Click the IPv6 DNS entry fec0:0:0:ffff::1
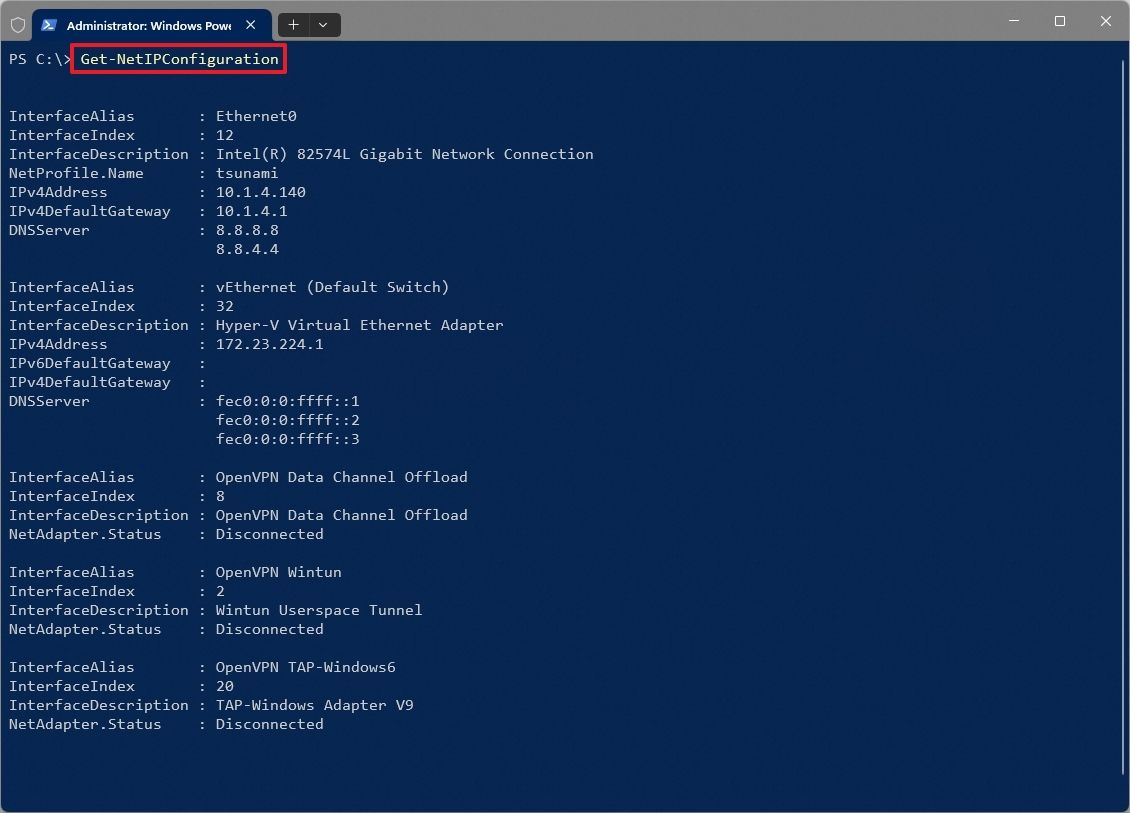1130x813 pixels. coord(288,400)
